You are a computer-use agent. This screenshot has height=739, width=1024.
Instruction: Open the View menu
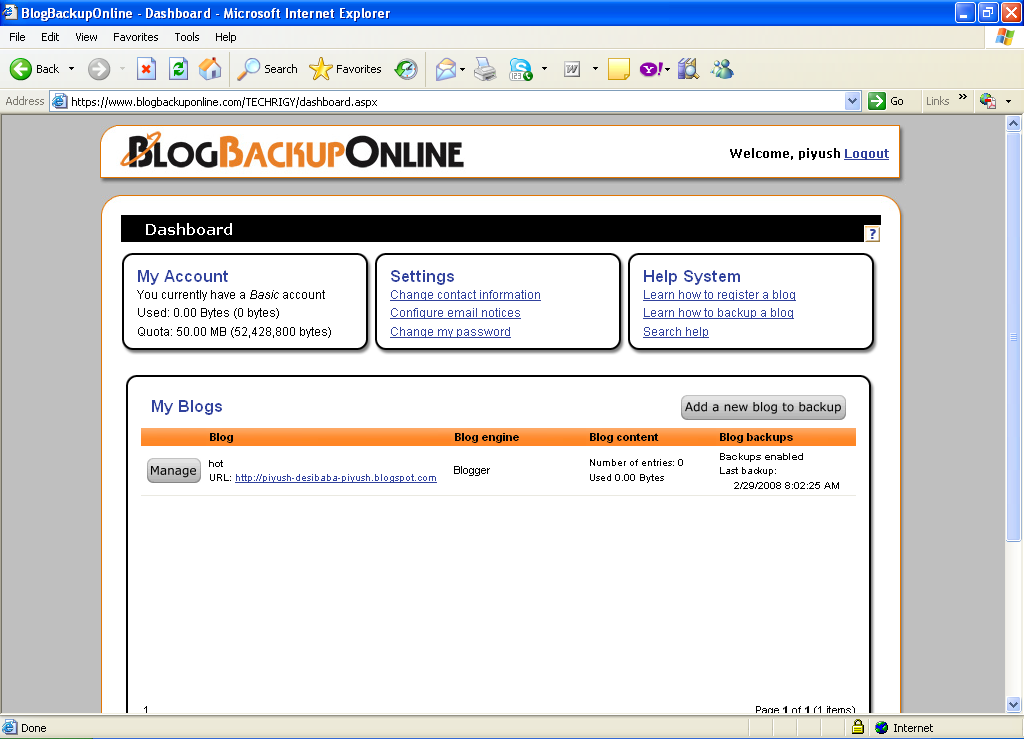86,37
